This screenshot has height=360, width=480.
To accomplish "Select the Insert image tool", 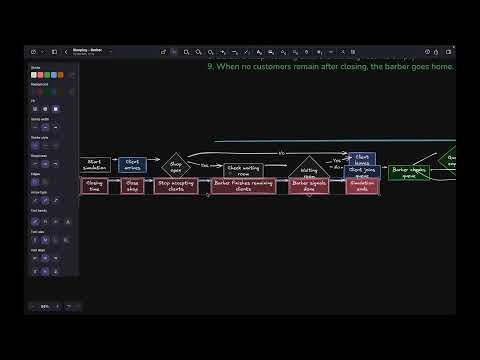I will [x=271, y=52].
